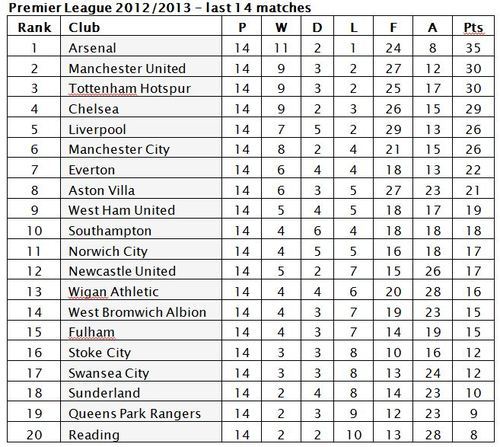
Task: Click the Rank column header
Action: pos(34,26)
